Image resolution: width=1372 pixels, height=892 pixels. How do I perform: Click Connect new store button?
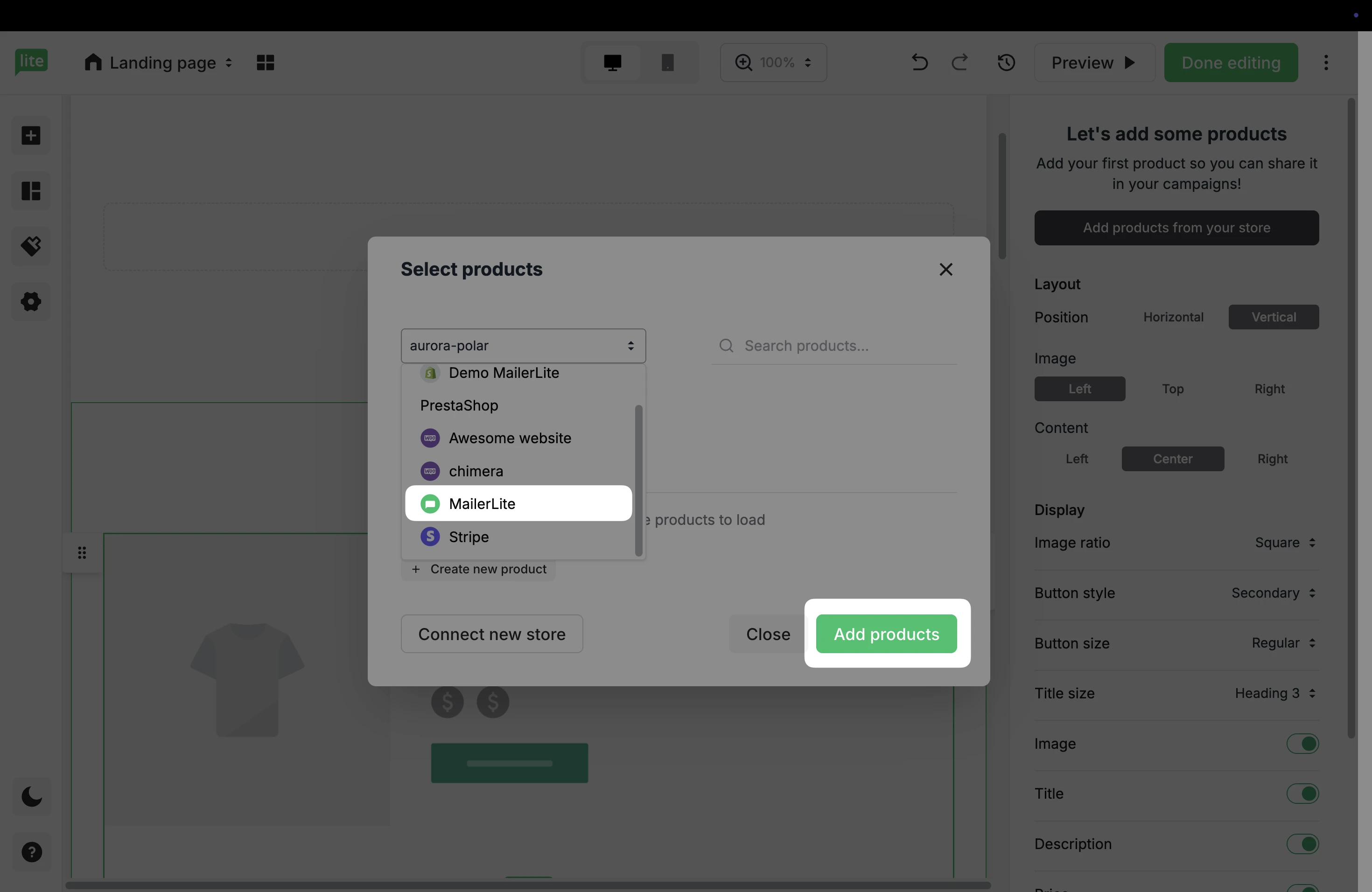click(492, 634)
